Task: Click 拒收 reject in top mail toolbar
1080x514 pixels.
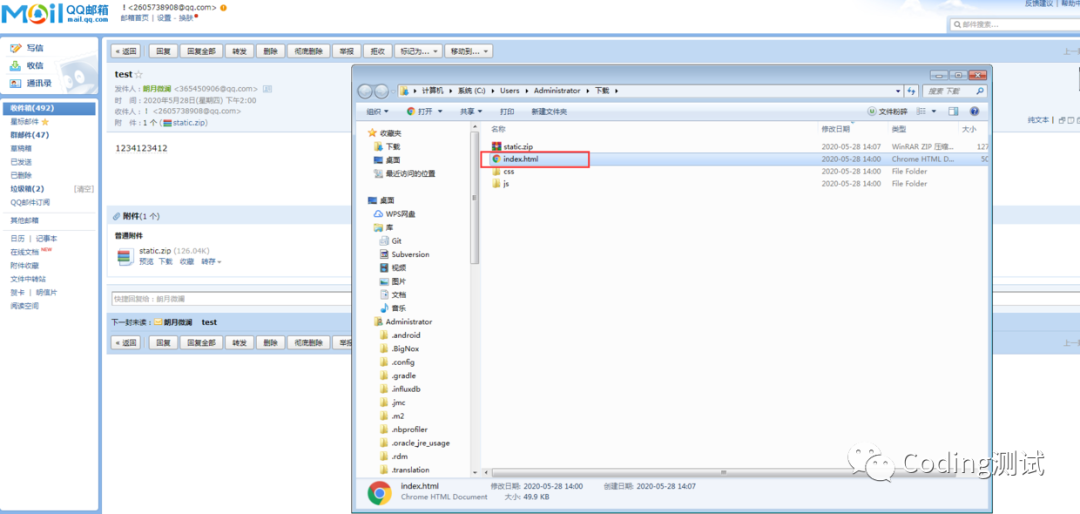Action: pos(378,51)
